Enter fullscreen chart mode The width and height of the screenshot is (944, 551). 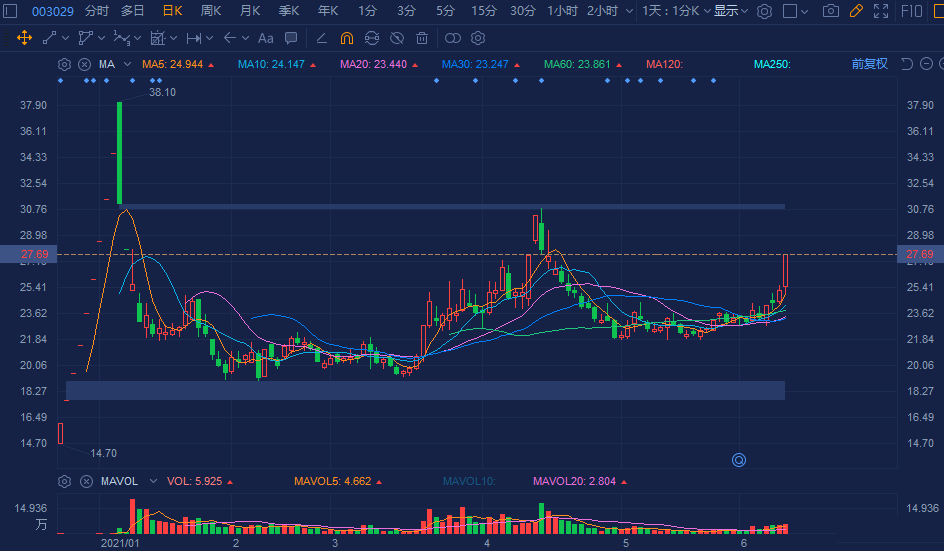(x=880, y=11)
